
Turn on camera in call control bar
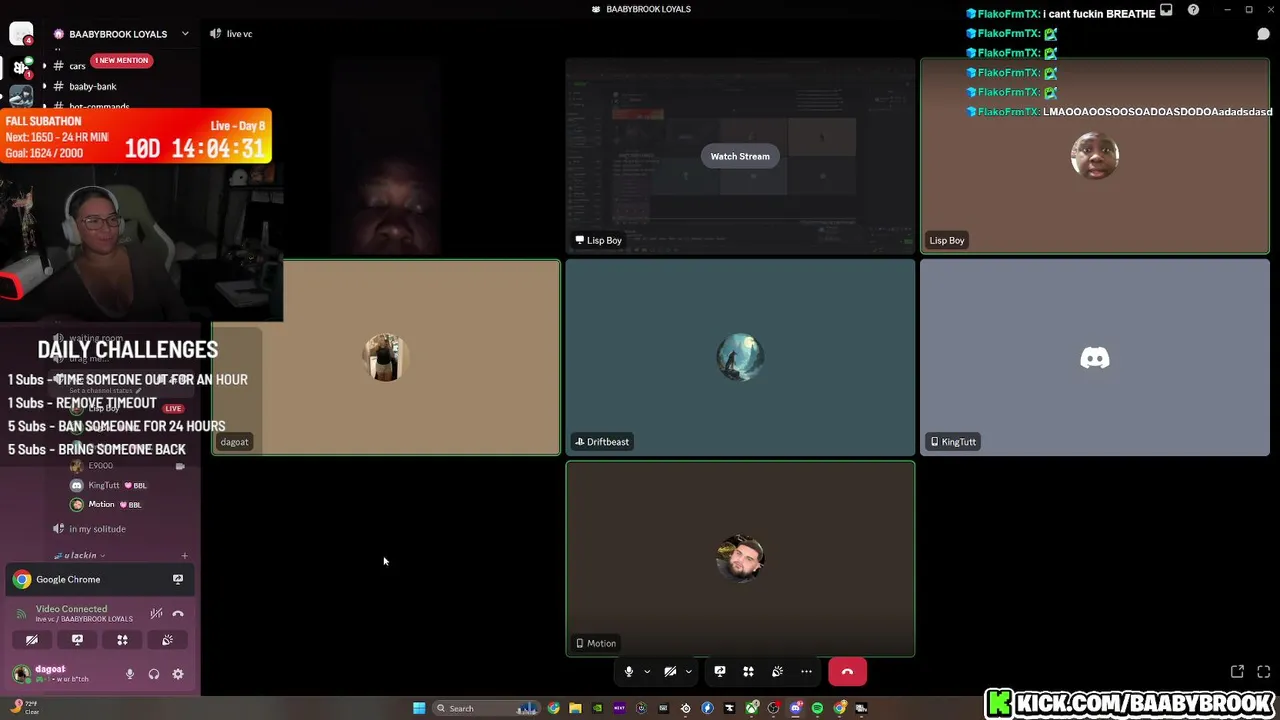tap(670, 672)
